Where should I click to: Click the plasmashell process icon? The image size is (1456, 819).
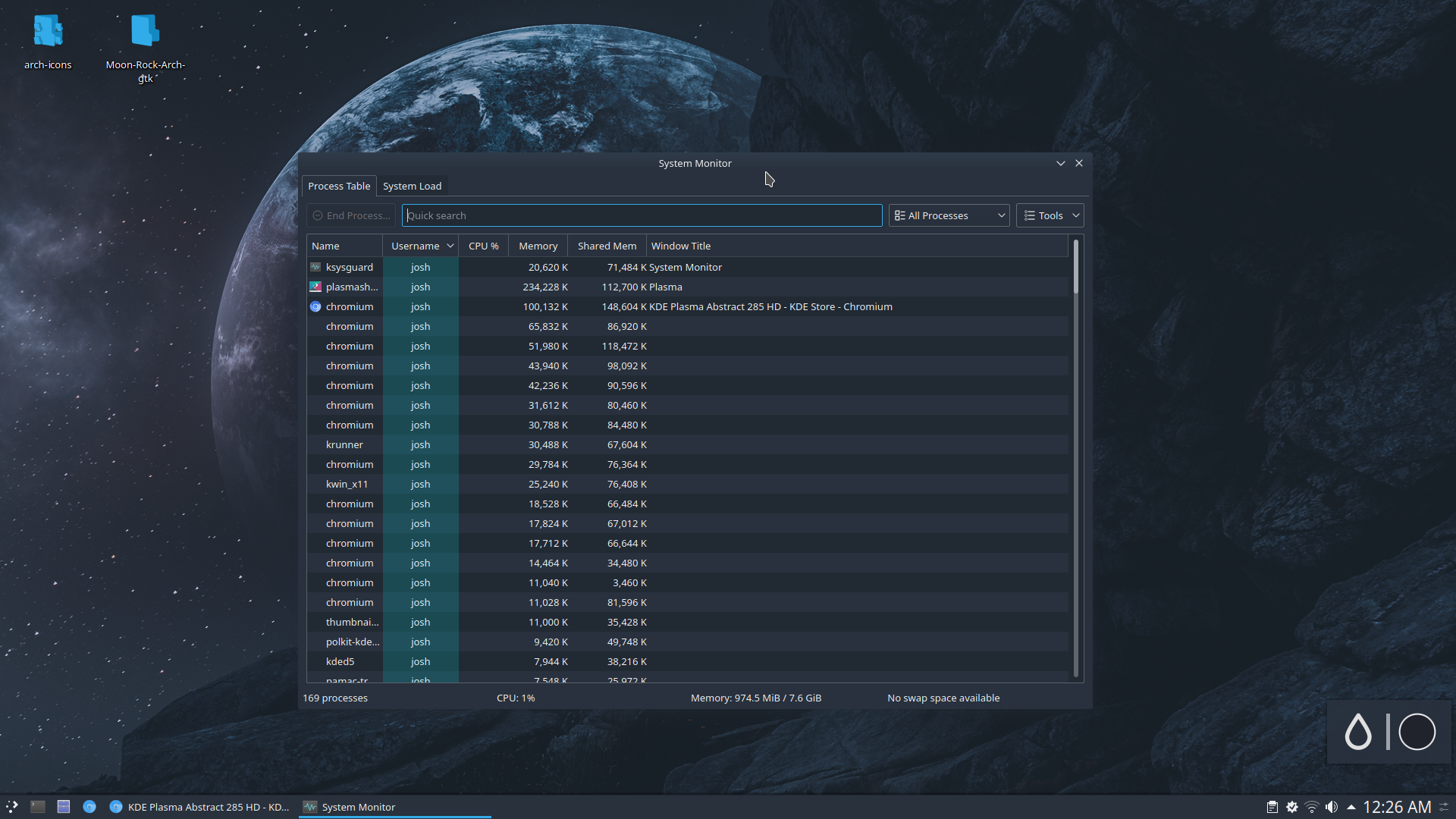[x=315, y=287]
